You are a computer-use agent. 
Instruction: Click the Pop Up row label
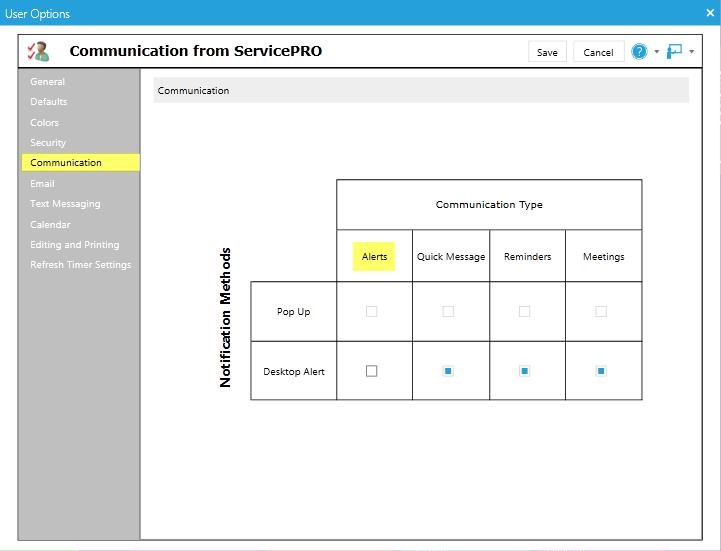(x=293, y=311)
